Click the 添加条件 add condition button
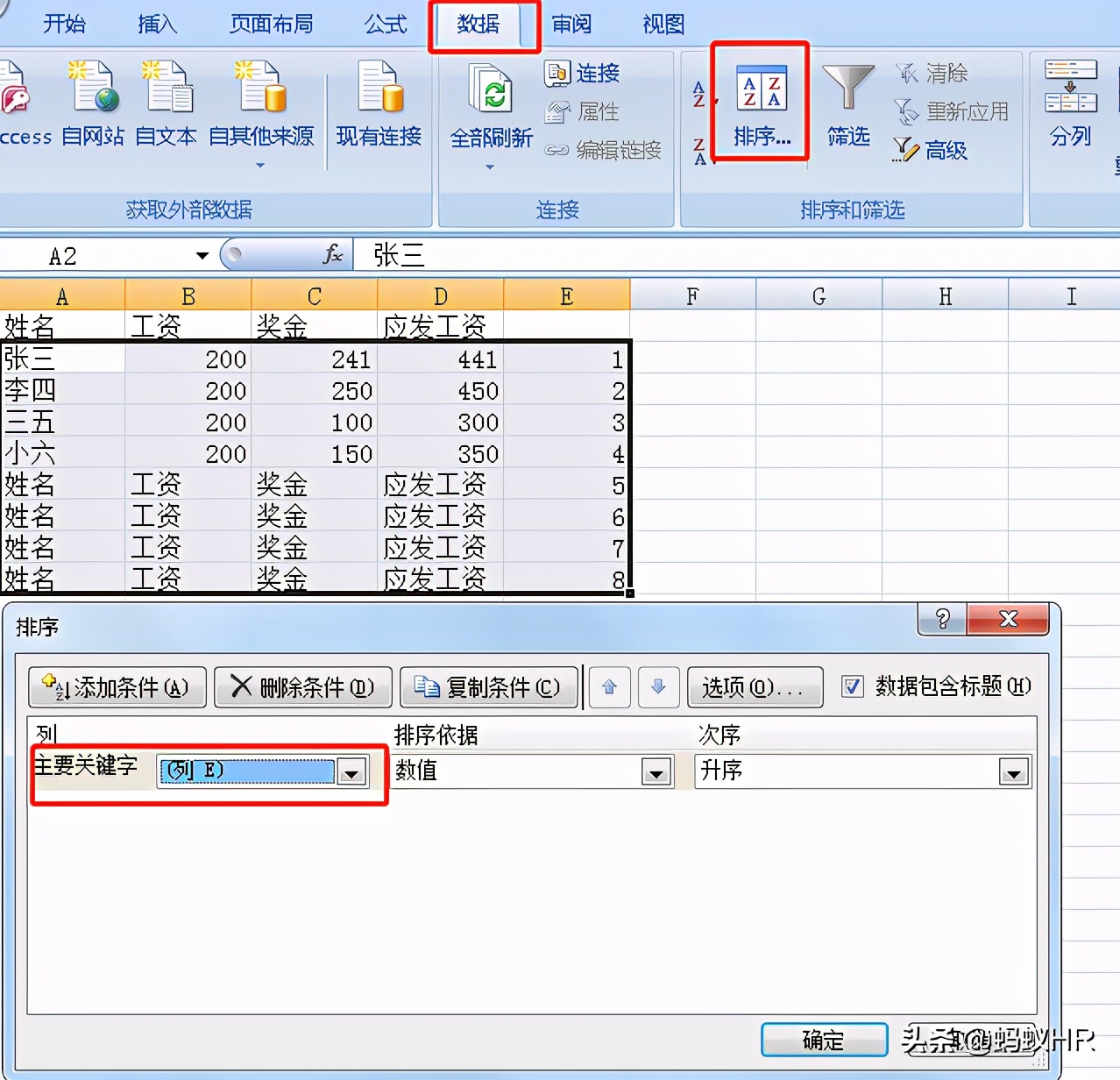The height and width of the screenshot is (1080, 1120). 117,687
